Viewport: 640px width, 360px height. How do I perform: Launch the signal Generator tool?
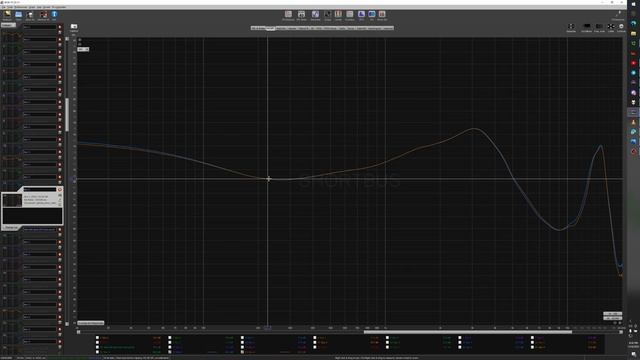click(x=315, y=16)
